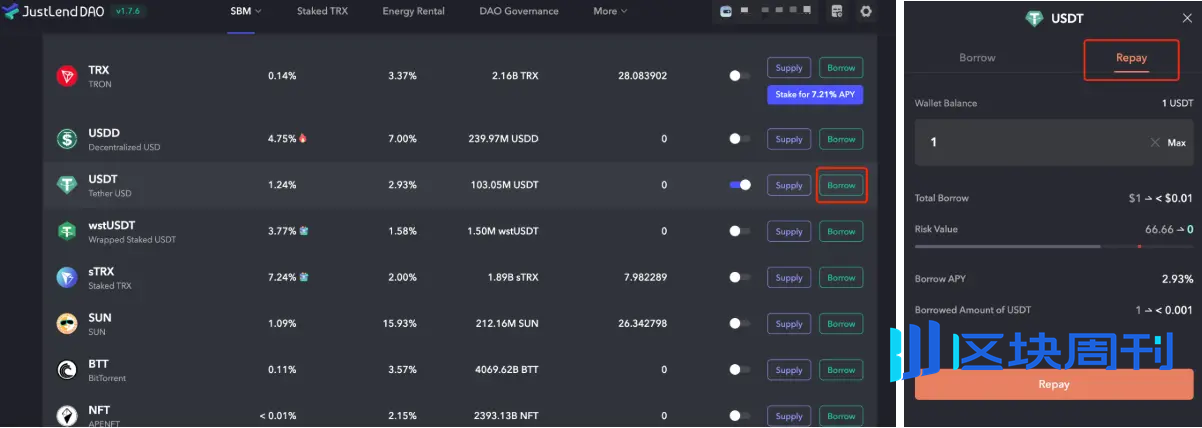The image size is (1202, 428).
Task: Click the repay amount input field
Action: coord(1054,143)
